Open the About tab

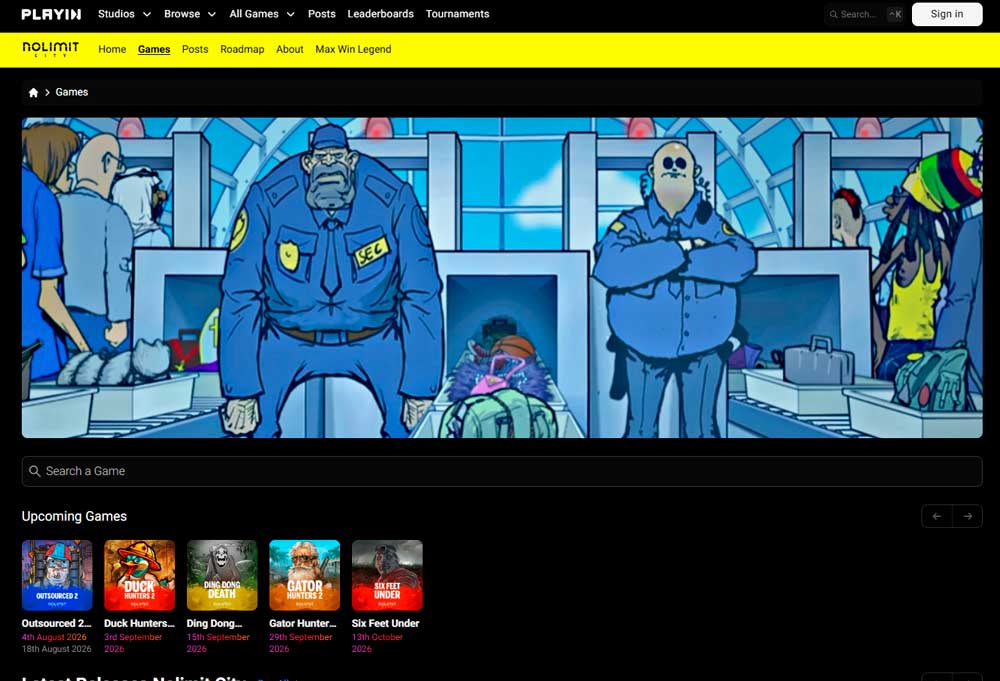(290, 49)
